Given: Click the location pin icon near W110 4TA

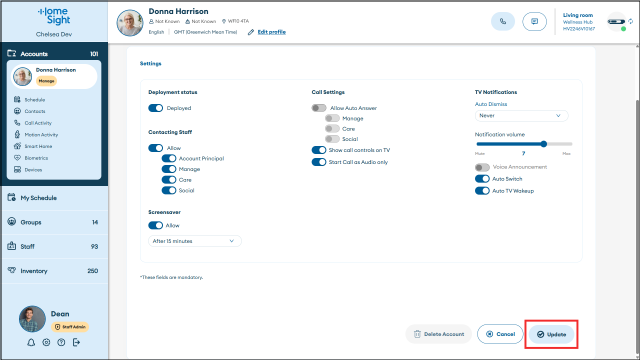Looking at the screenshot, I should (x=224, y=21).
